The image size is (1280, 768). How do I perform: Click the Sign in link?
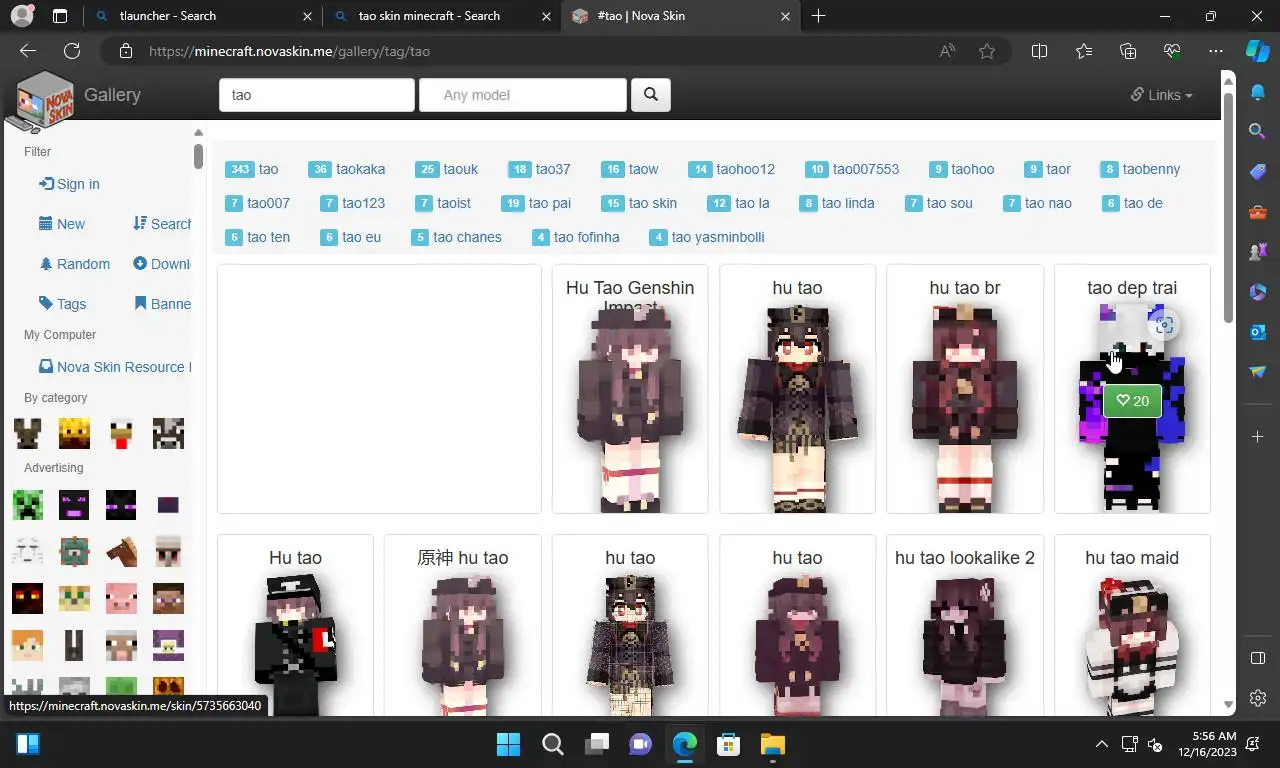click(x=69, y=184)
